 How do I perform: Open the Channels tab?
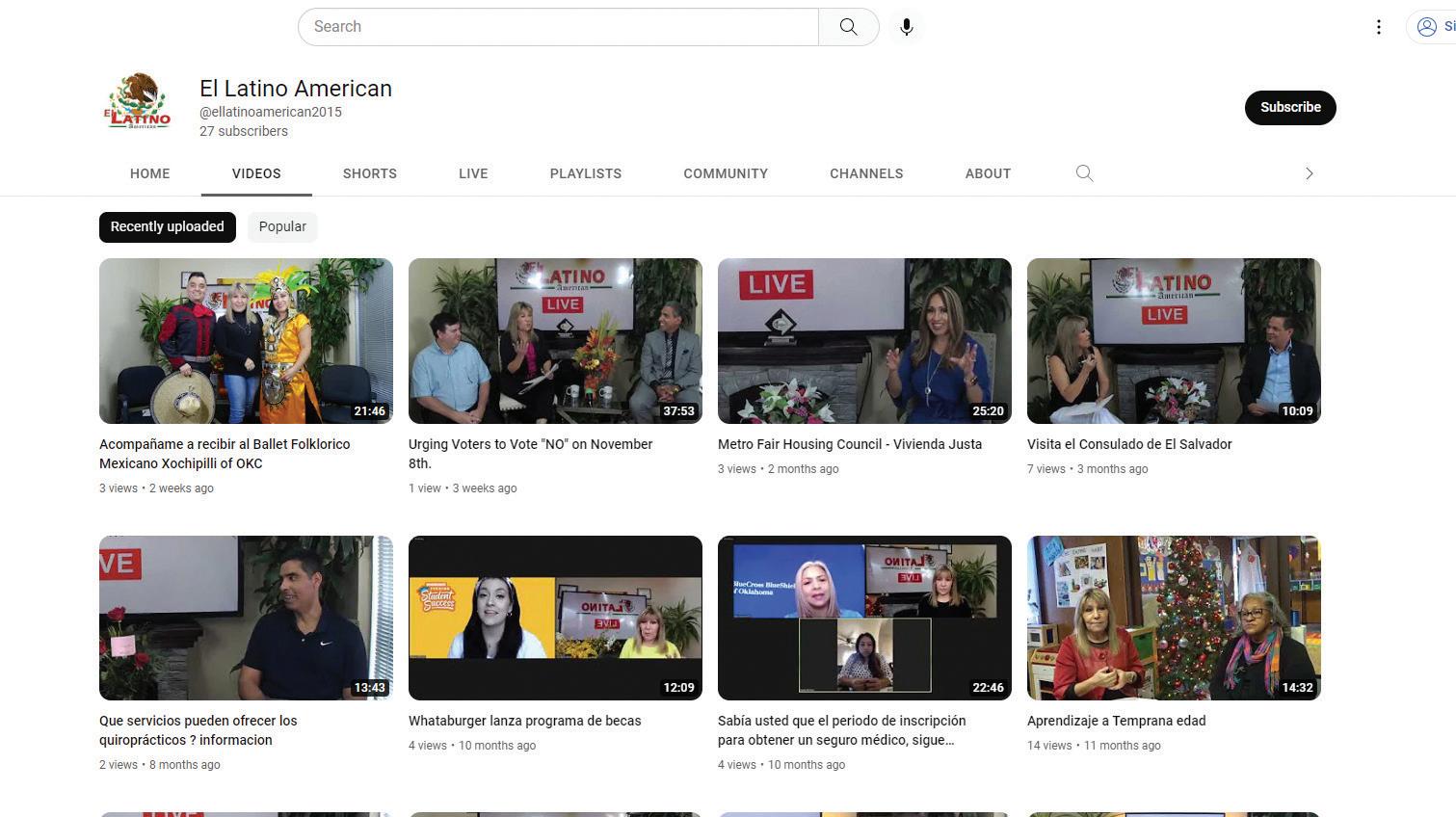pos(866,173)
